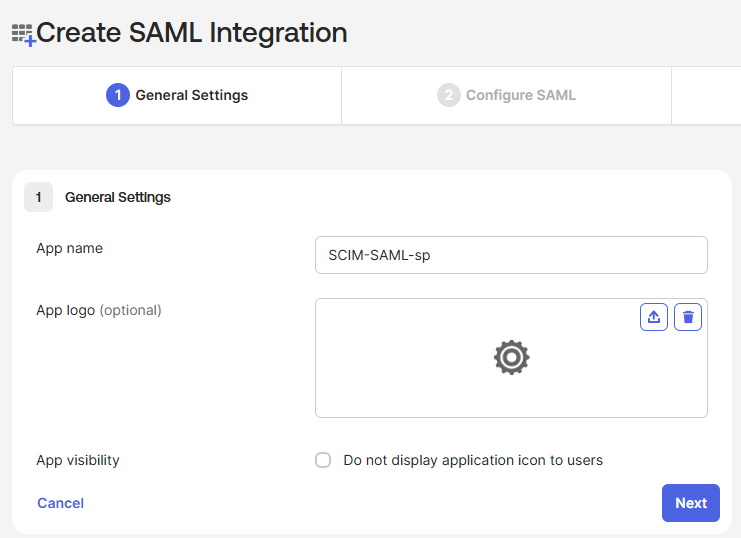
Task: Click the step 2 circle badge
Action: 448,95
